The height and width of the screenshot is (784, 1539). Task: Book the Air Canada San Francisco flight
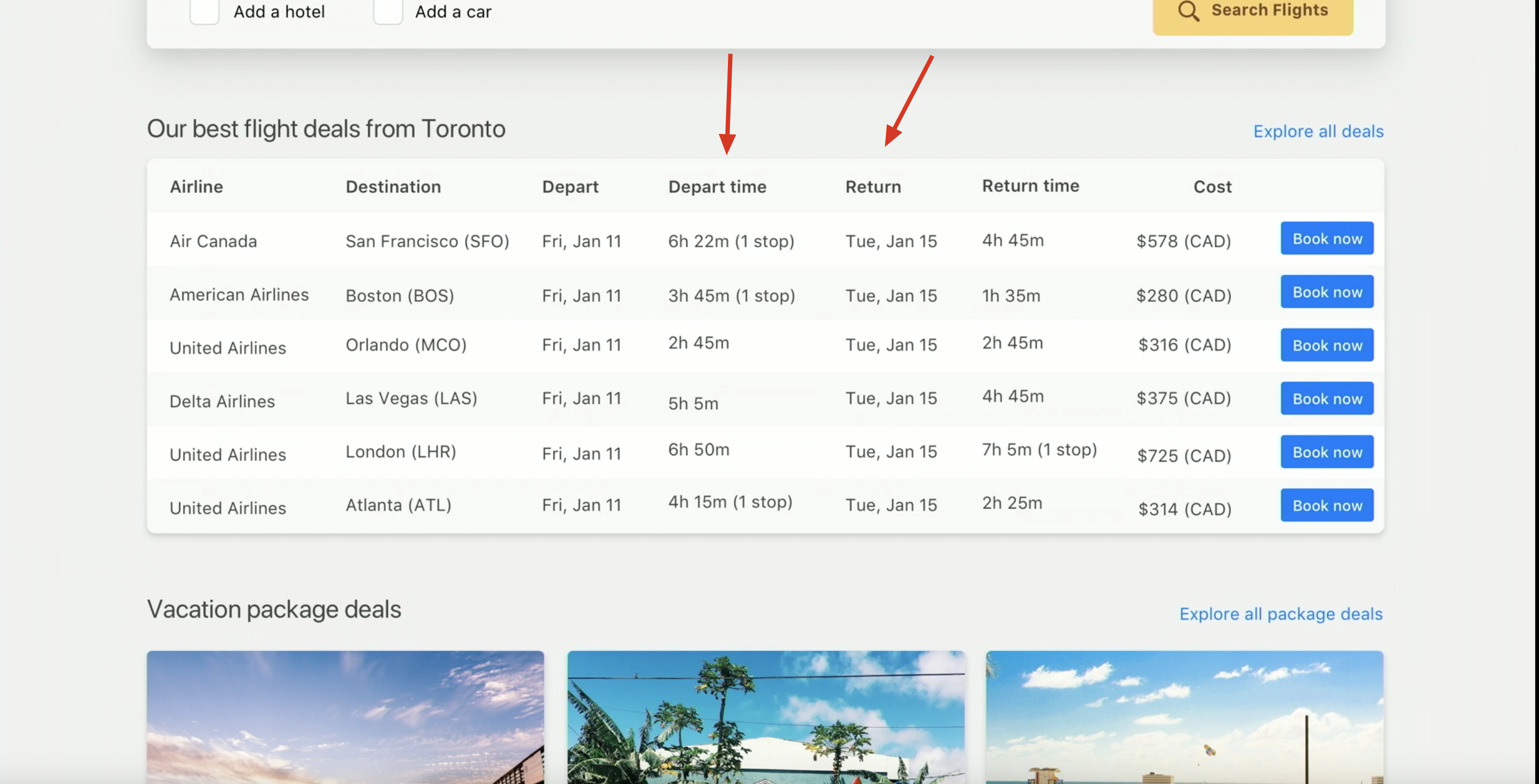tap(1326, 239)
